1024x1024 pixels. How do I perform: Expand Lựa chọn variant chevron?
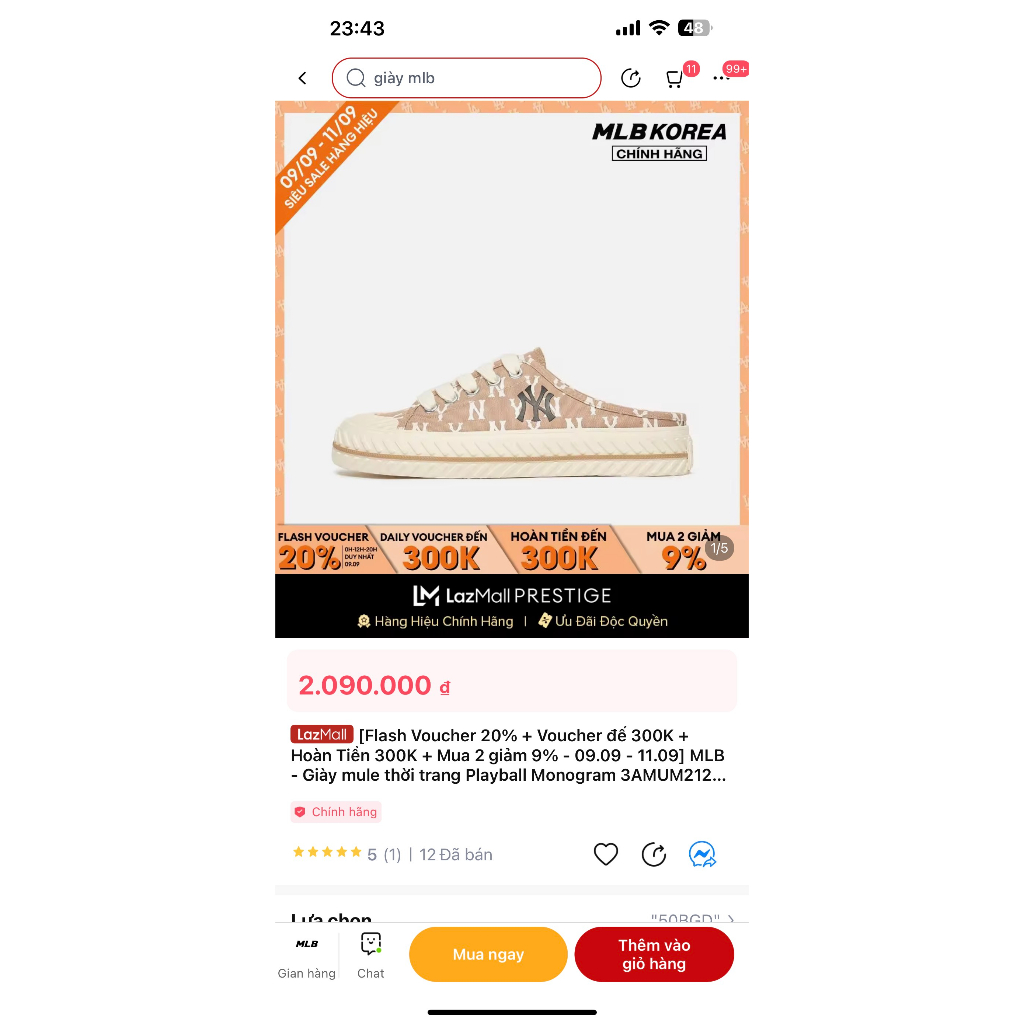pyautogui.click(x=731, y=918)
